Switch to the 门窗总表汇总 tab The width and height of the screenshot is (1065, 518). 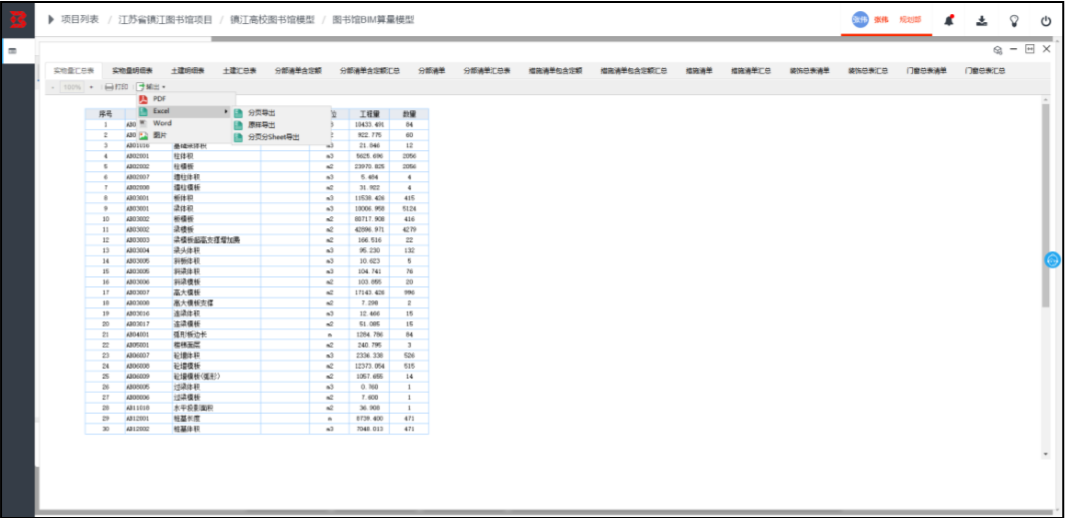985,71
